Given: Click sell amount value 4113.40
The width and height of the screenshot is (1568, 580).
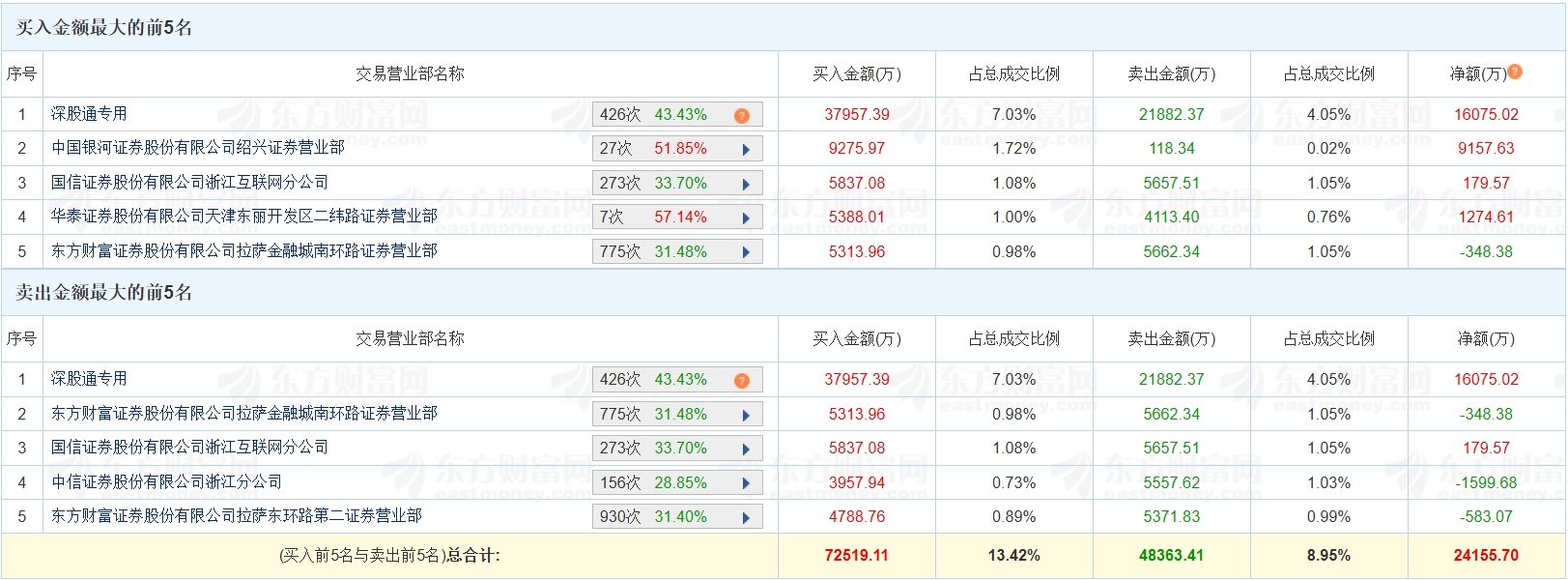Looking at the screenshot, I should [x=1172, y=217].
